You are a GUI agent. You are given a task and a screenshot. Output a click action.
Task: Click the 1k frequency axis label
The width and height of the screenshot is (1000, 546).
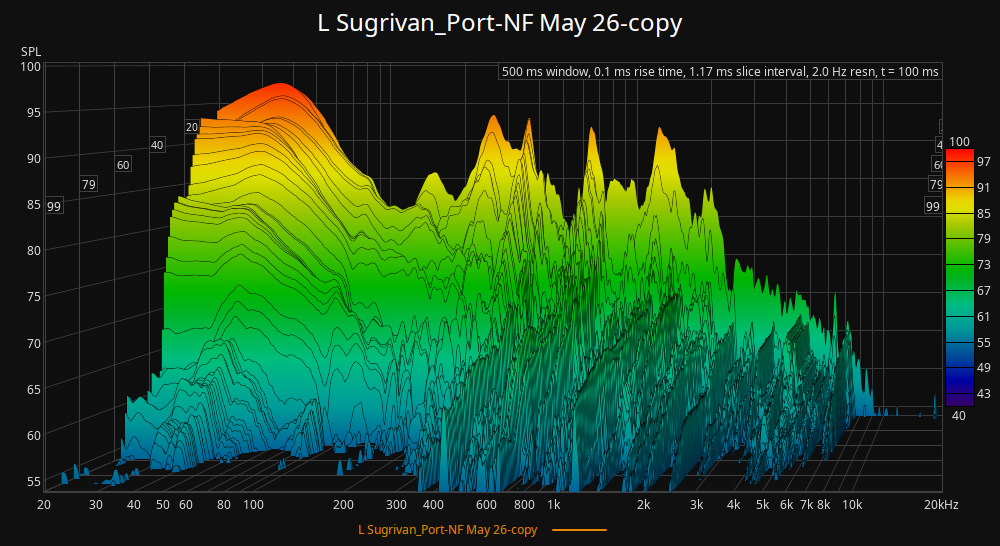coord(553,505)
